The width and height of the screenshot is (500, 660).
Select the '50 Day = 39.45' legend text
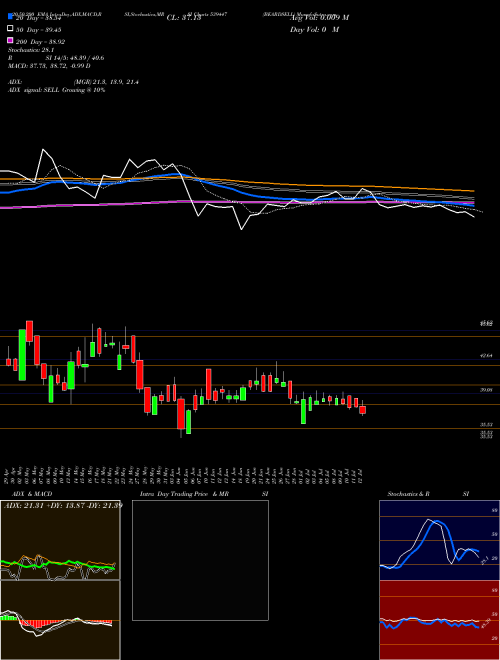pyautogui.click(x=38, y=30)
